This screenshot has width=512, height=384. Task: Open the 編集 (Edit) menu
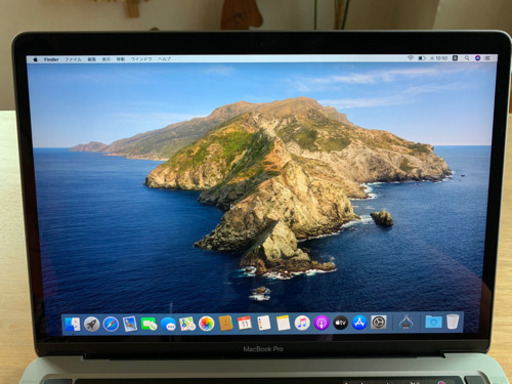pyautogui.click(x=92, y=59)
